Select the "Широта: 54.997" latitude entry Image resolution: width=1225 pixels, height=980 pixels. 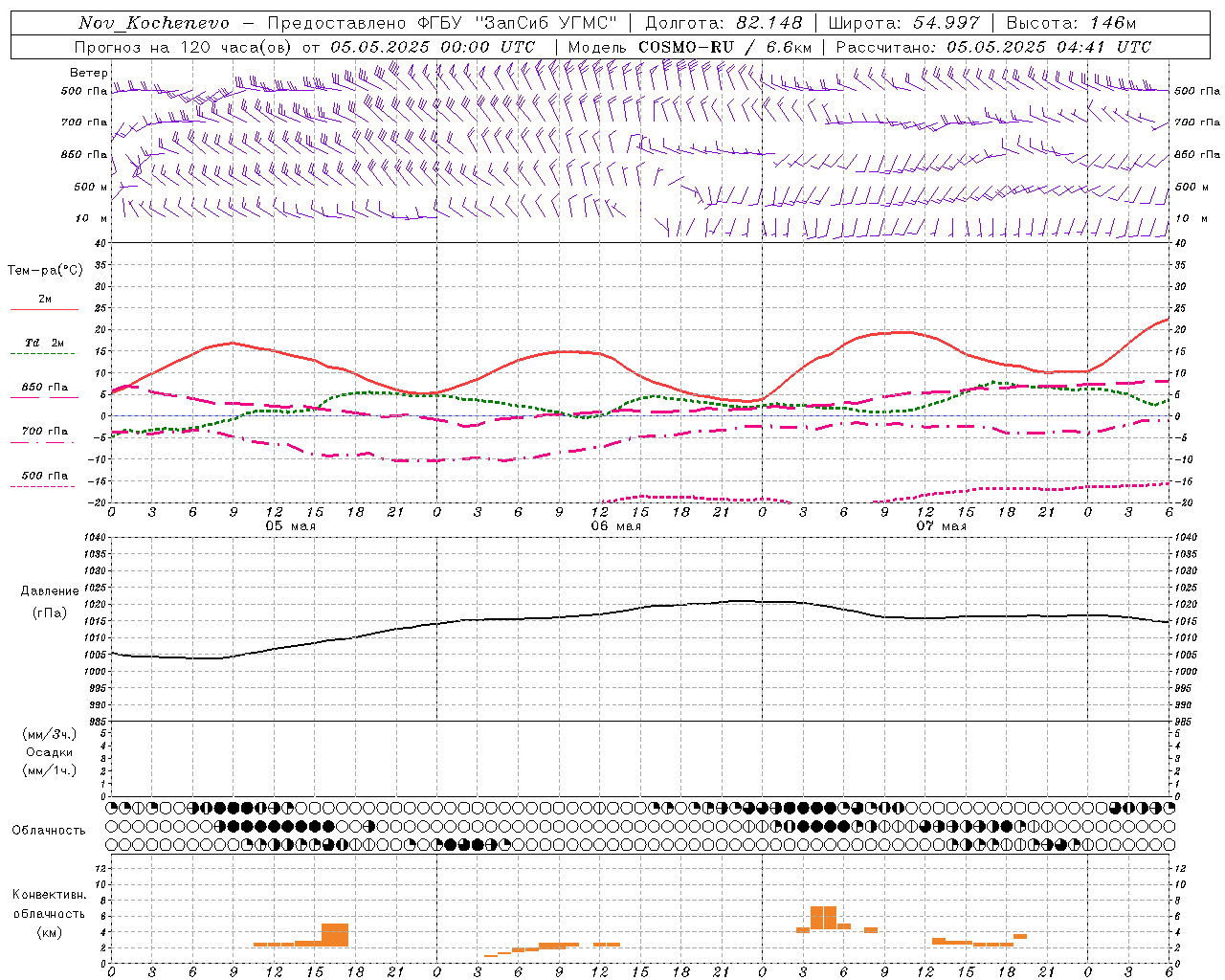coord(904,23)
